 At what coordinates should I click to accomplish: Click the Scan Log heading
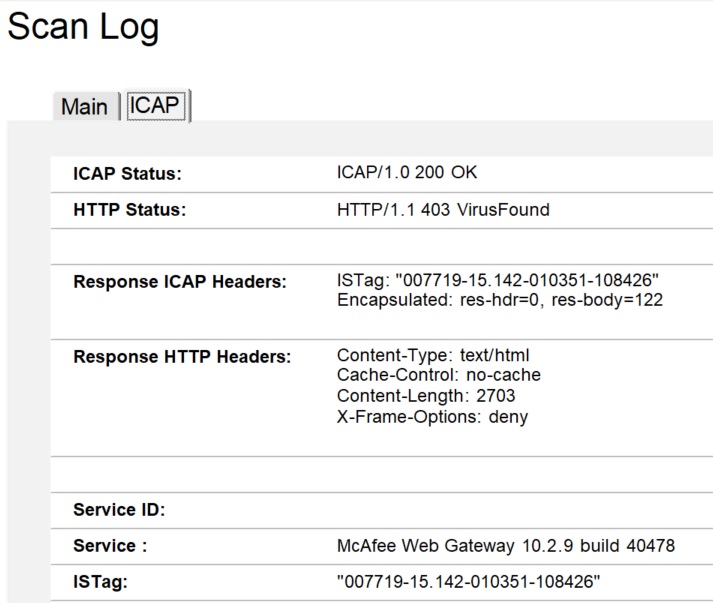coord(83,27)
